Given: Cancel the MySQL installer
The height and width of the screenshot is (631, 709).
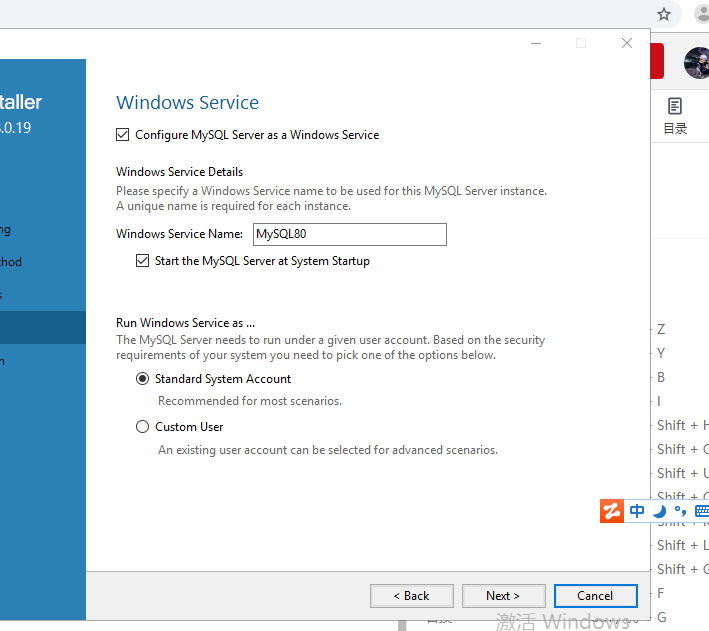Looking at the screenshot, I should tap(596, 596).
